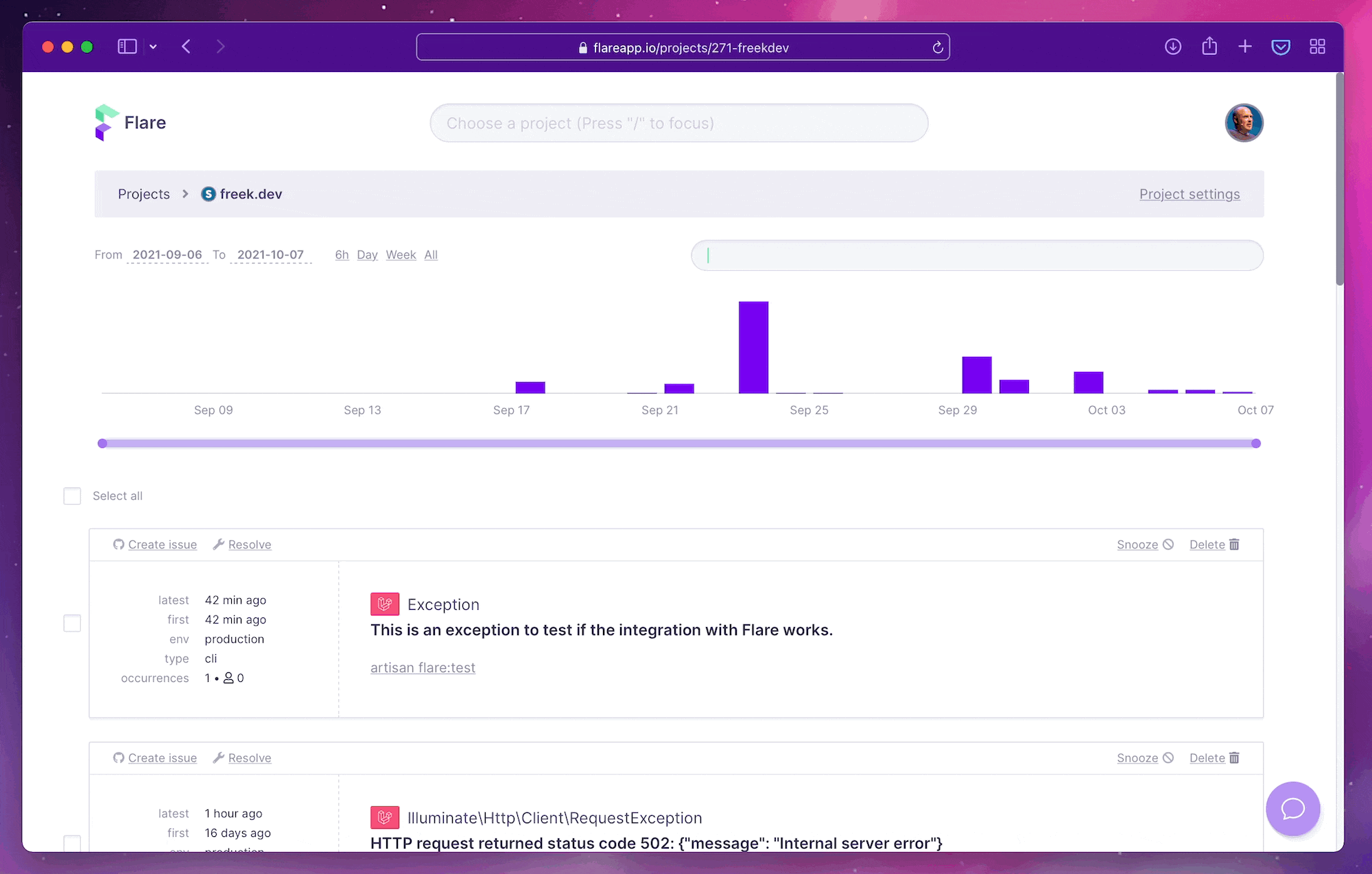Viewport: 1372px width, 874px height.
Task: Edit the From date 2021-09-06
Action: pos(167,255)
